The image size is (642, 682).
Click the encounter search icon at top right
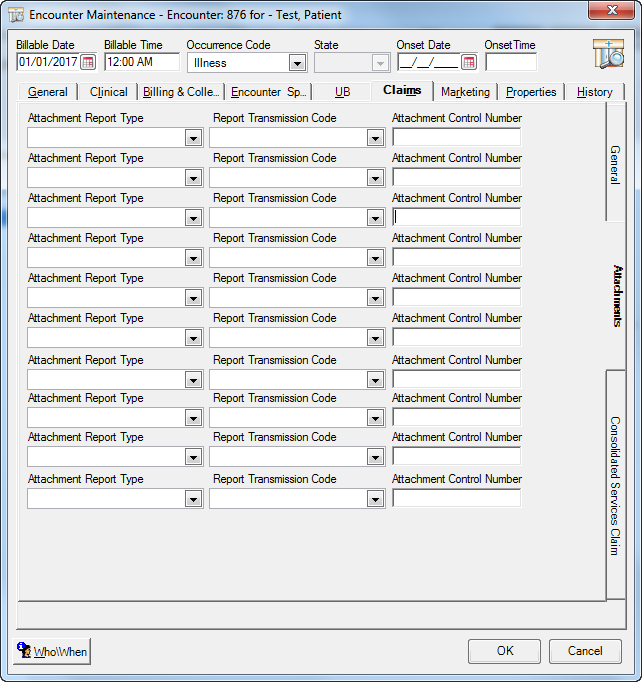tap(607, 54)
